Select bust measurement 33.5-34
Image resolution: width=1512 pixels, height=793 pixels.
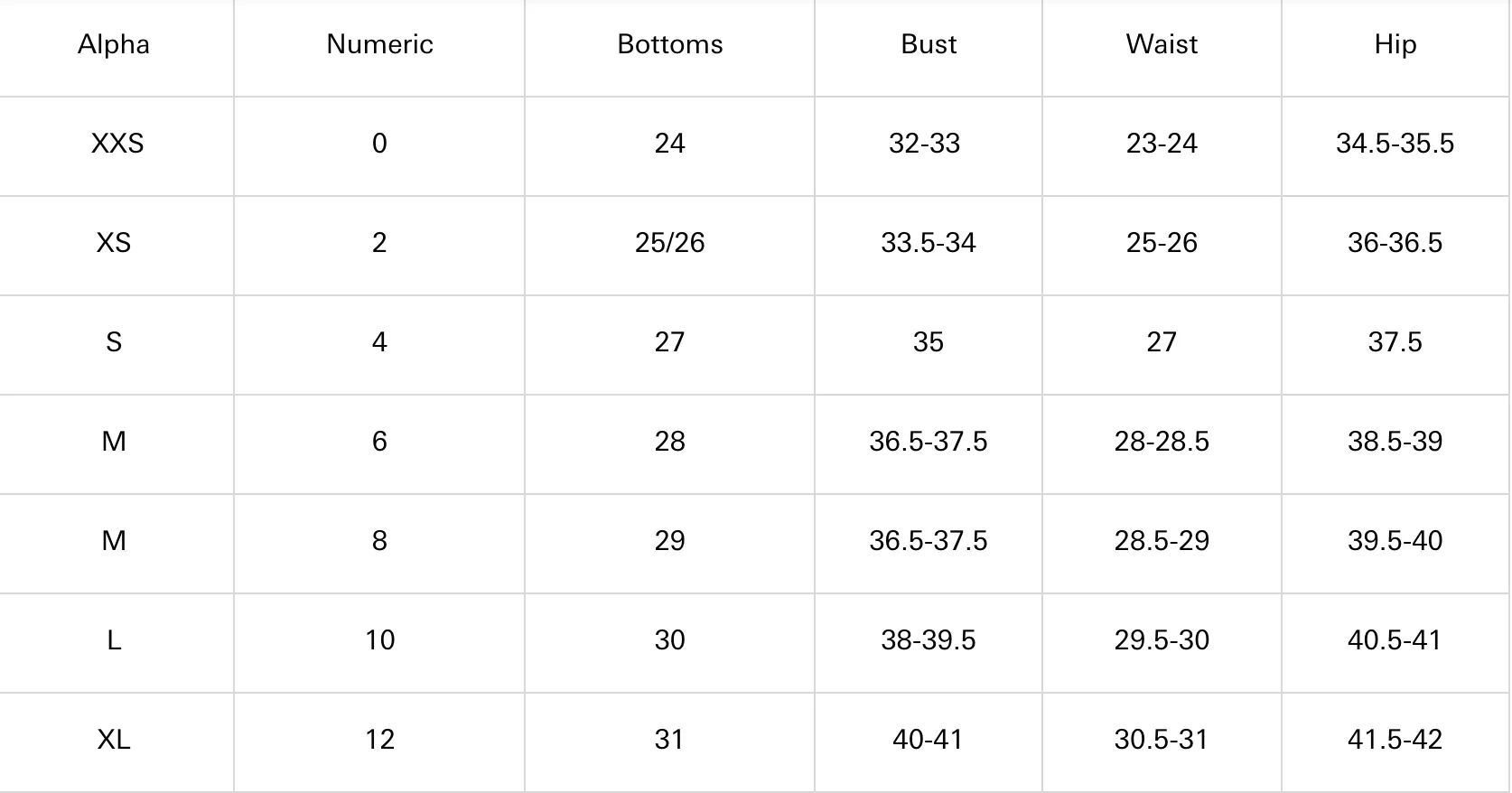coord(929,243)
